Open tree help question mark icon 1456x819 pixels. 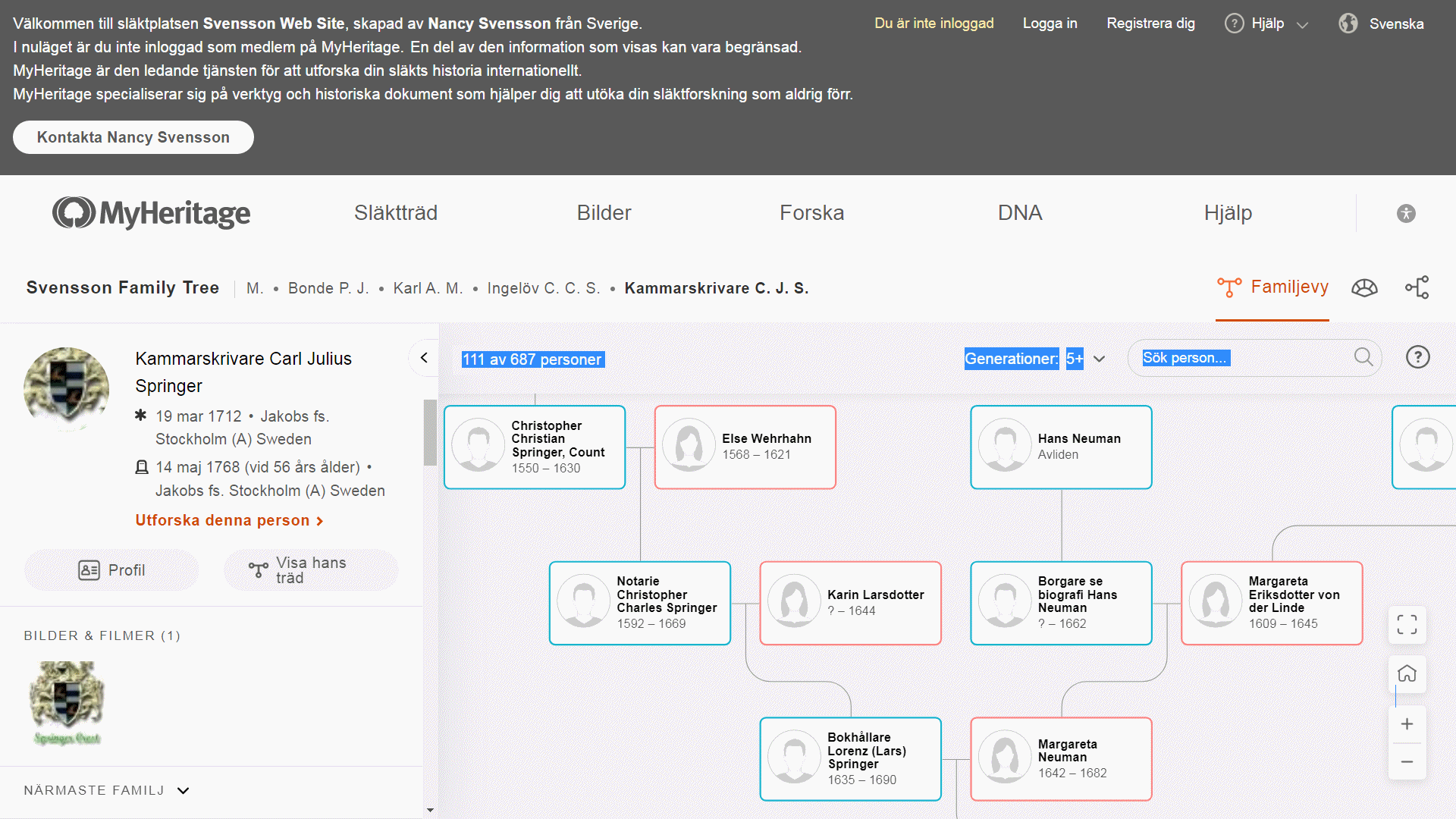click(1417, 357)
